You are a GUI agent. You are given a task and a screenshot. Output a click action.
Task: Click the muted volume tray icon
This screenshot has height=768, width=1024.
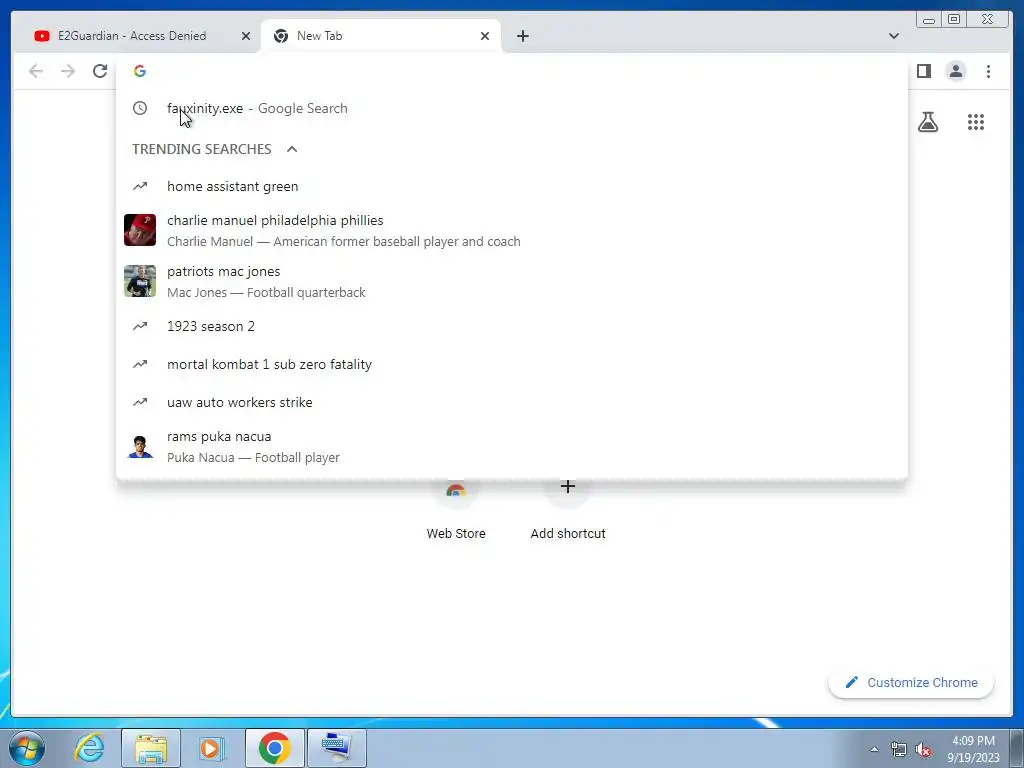pos(923,750)
